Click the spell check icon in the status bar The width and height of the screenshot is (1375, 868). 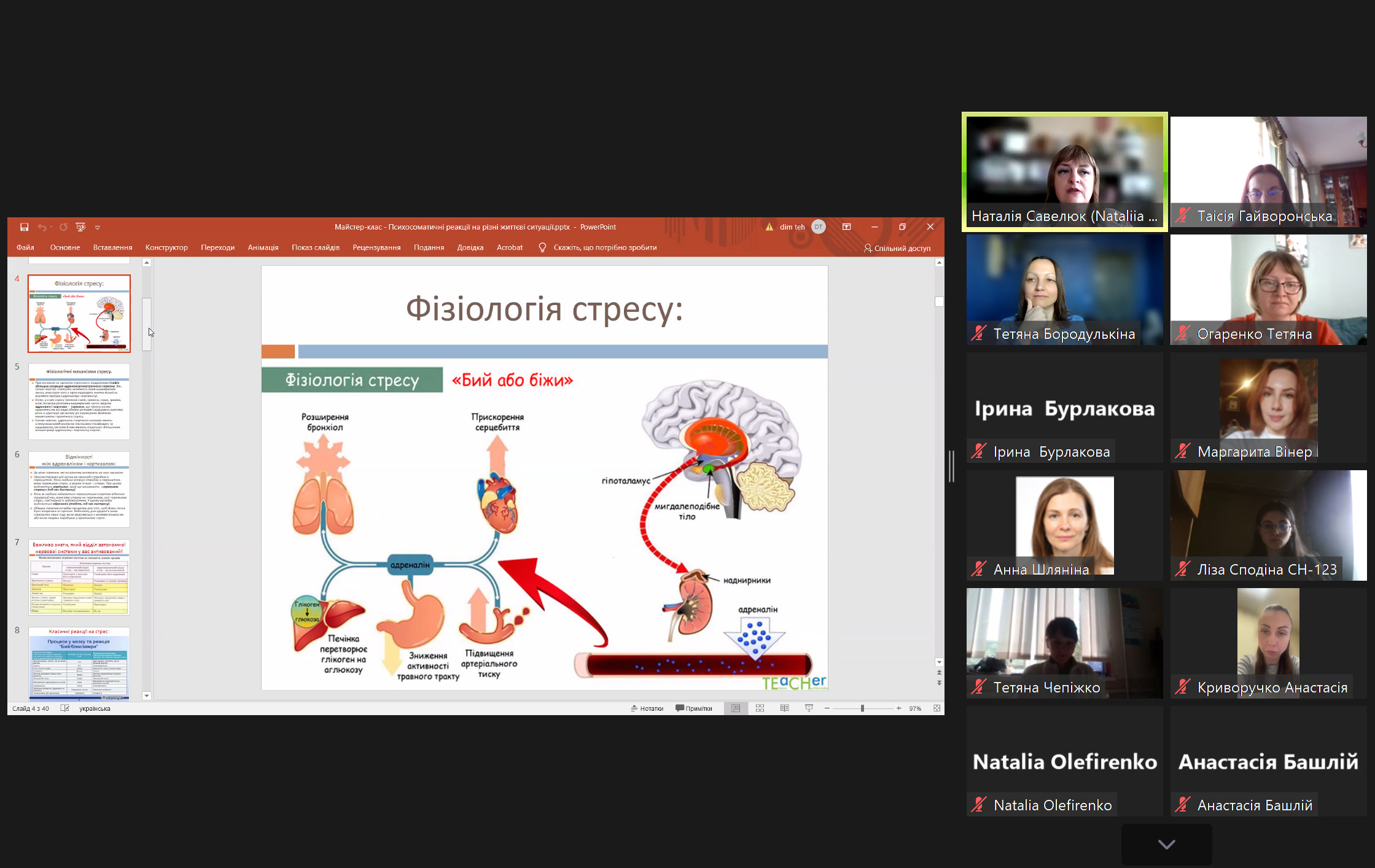[x=65, y=708]
